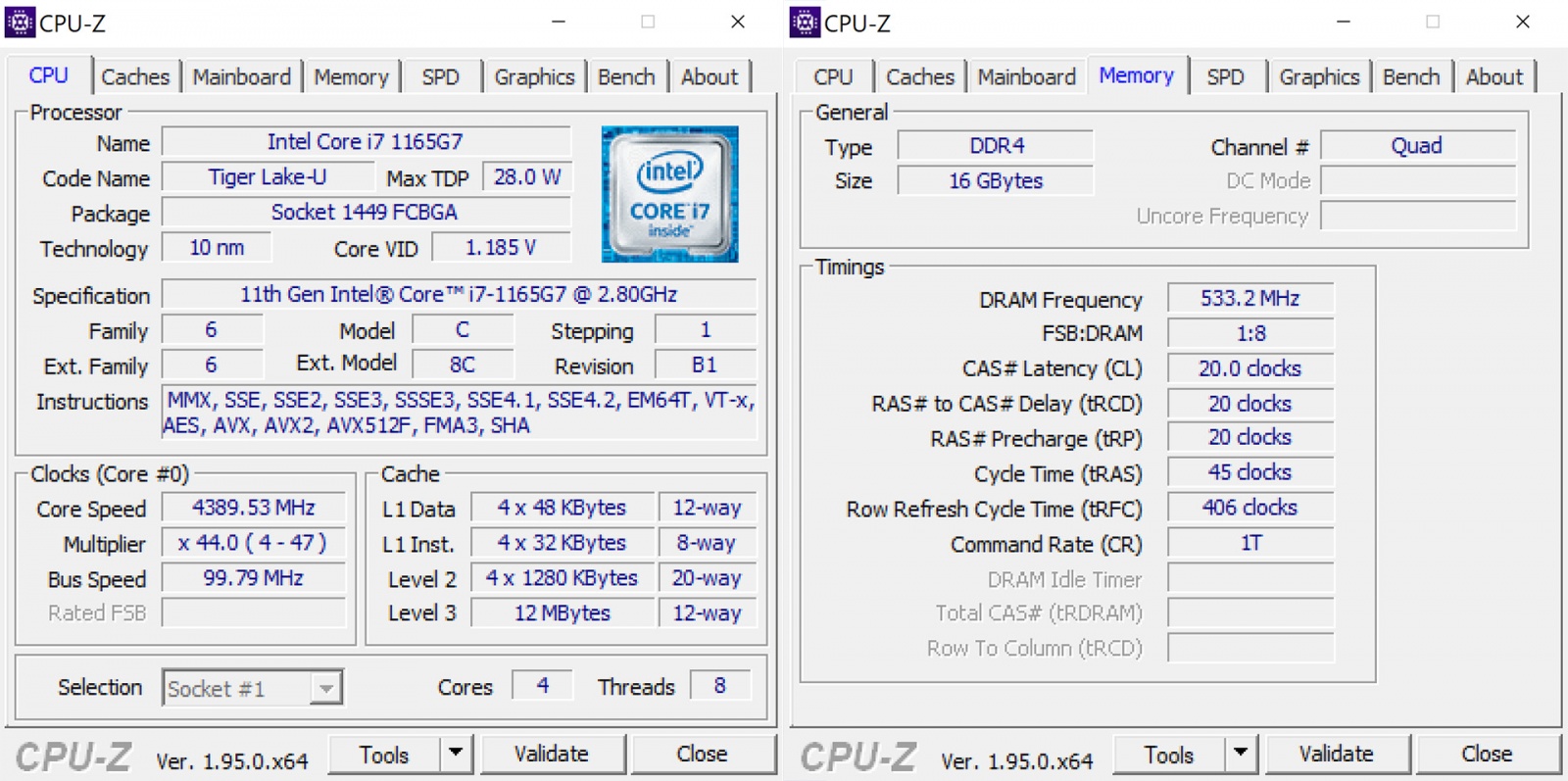Click the L1 Inst. value '4 x 32 KBytes'
This screenshot has width=1568, height=781.
coord(563,543)
